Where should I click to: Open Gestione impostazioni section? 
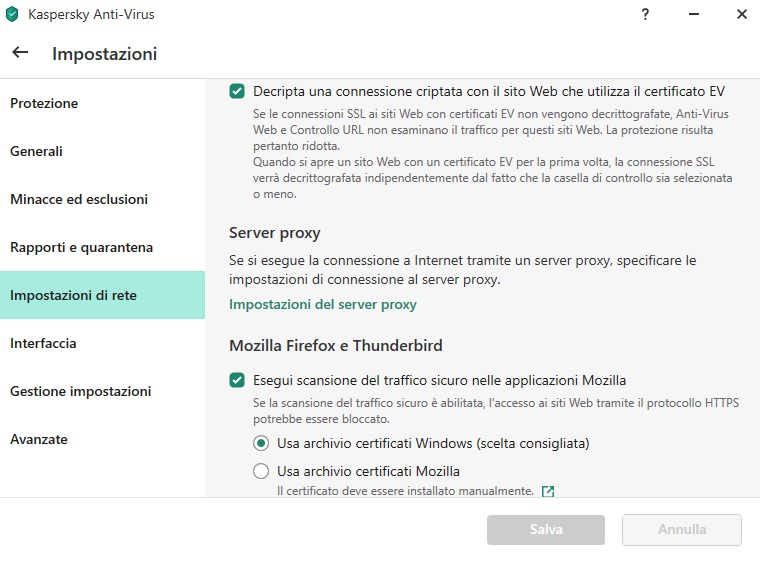[102, 391]
